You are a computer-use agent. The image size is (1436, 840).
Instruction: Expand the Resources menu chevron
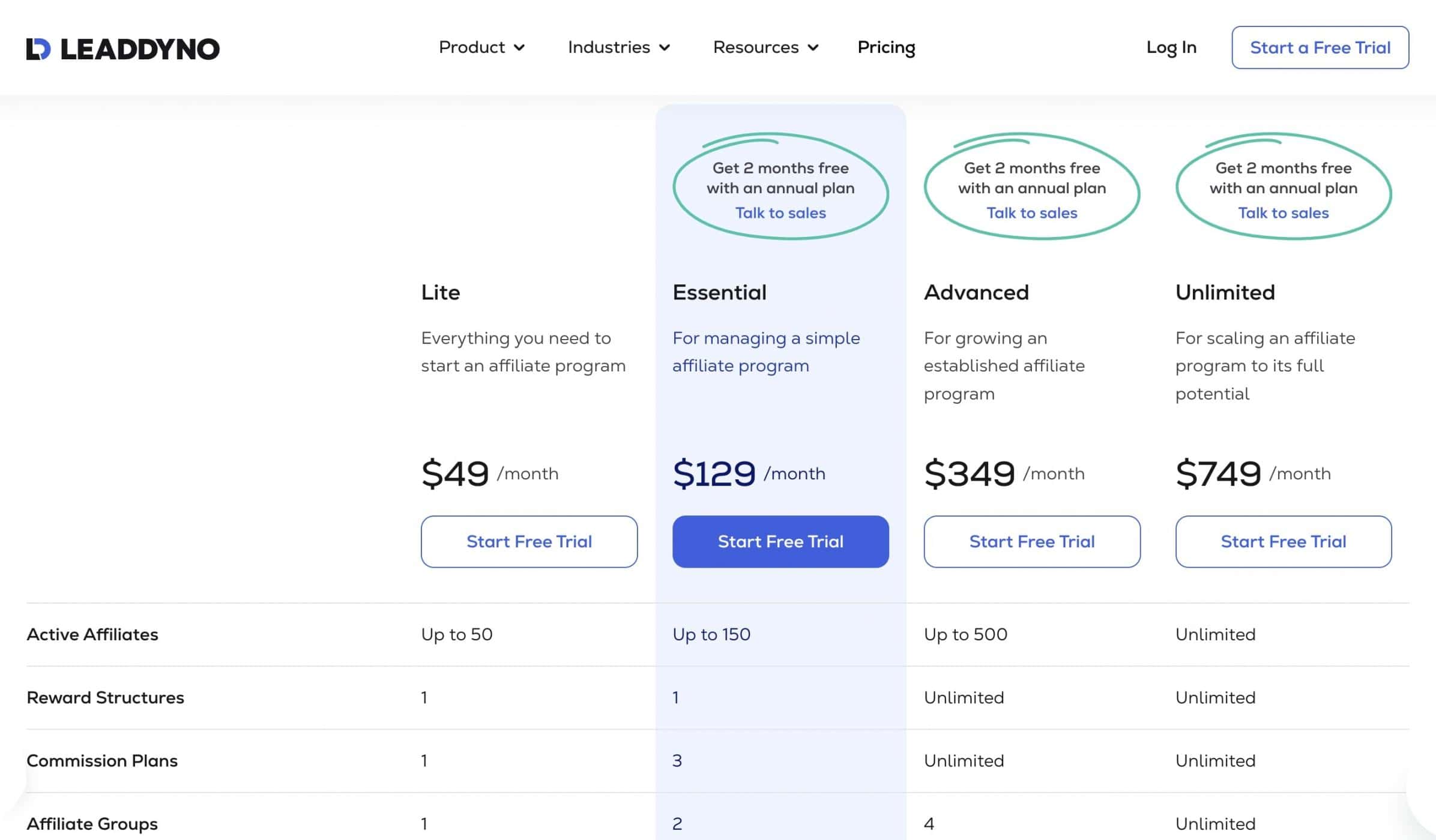(813, 47)
